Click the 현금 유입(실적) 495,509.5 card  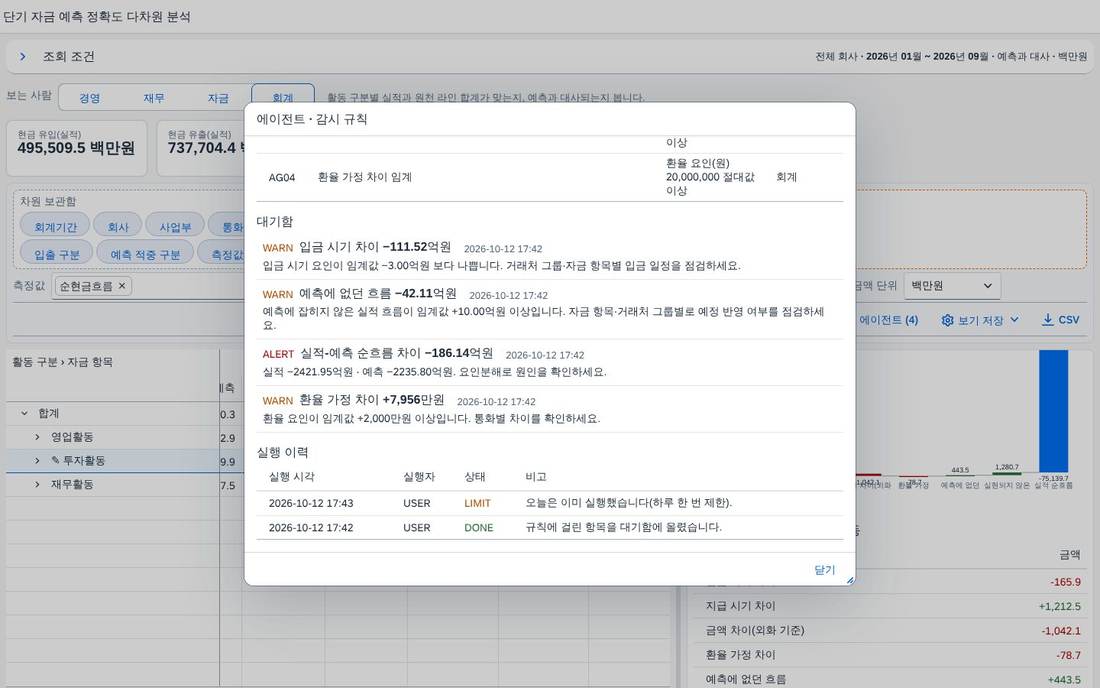pyautogui.click(x=76, y=147)
